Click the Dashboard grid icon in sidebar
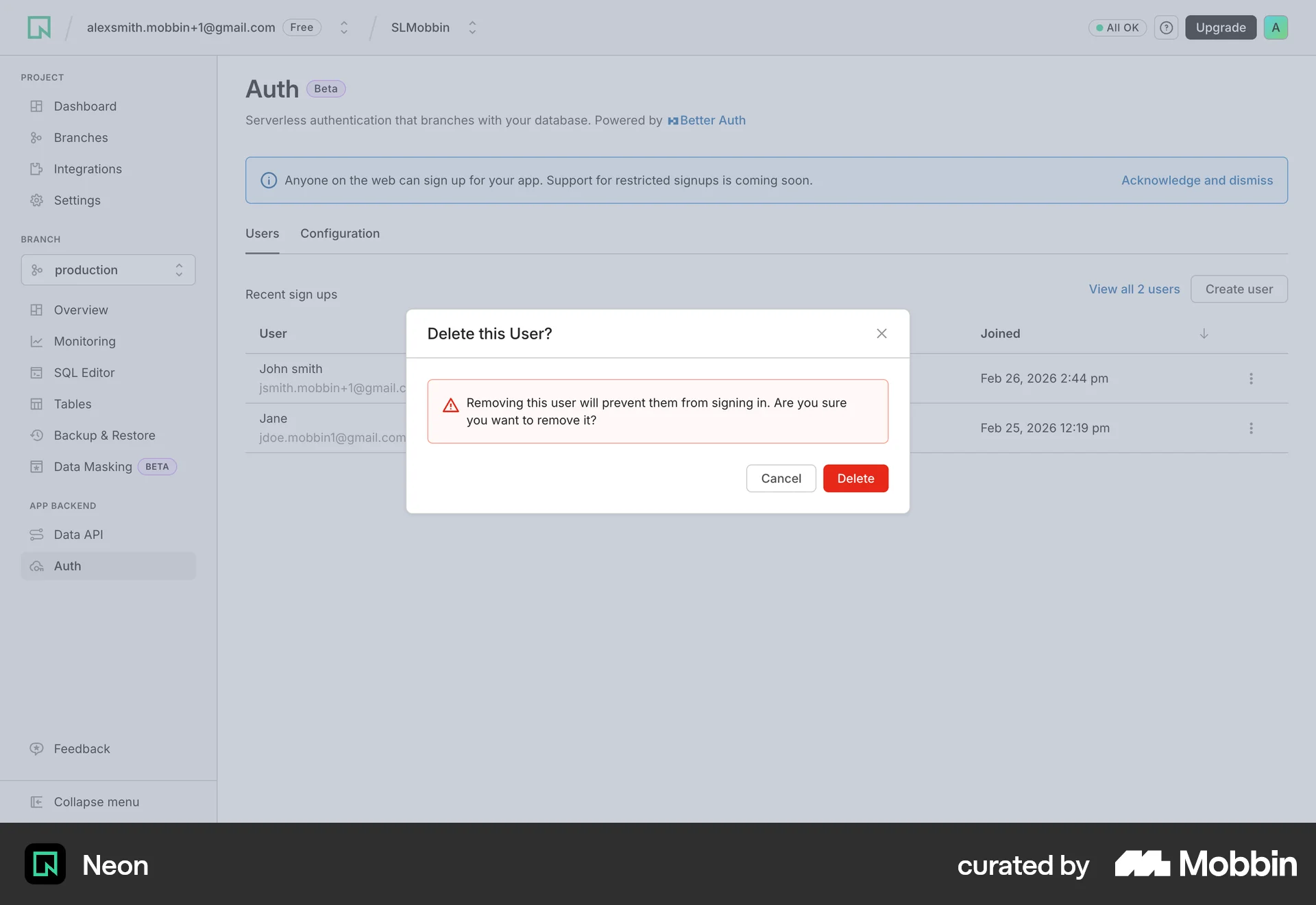The image size is (1316, 905). 36,106
